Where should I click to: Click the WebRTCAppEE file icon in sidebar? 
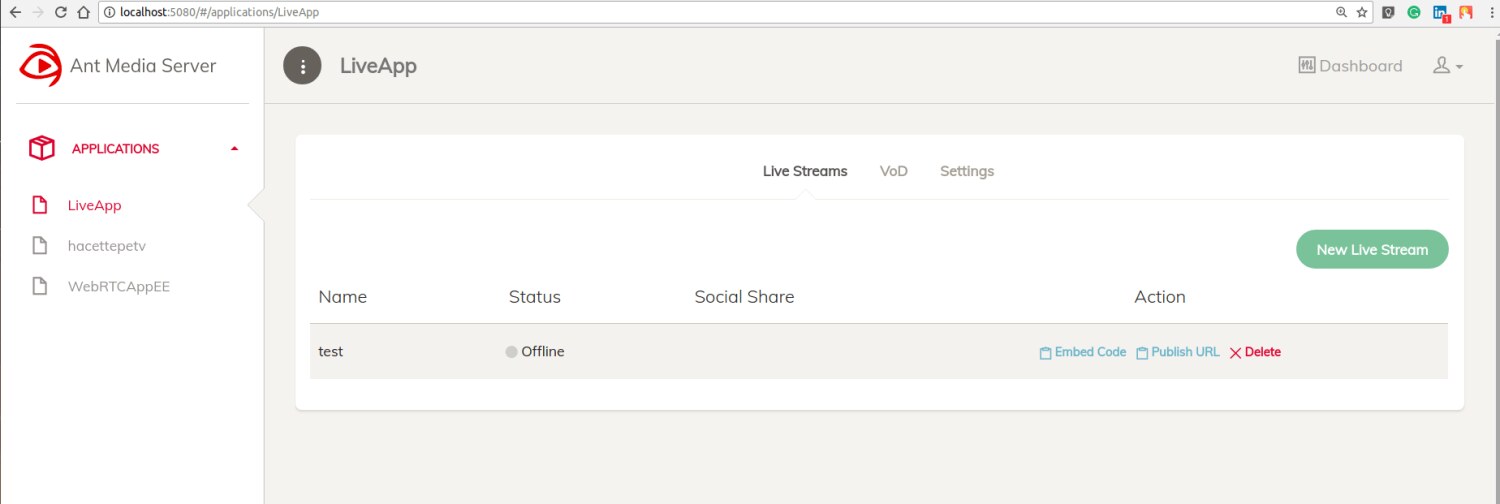click(x=40, y=286)
